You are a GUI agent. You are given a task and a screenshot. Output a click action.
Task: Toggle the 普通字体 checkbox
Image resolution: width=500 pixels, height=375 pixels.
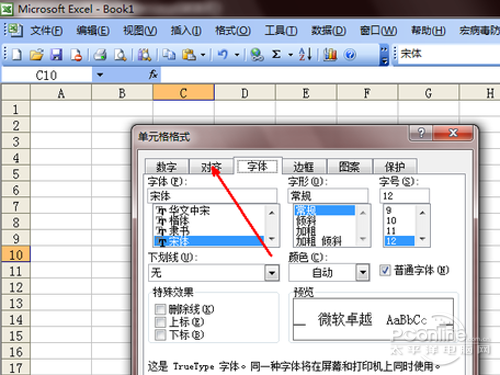[x=385, y=270]
